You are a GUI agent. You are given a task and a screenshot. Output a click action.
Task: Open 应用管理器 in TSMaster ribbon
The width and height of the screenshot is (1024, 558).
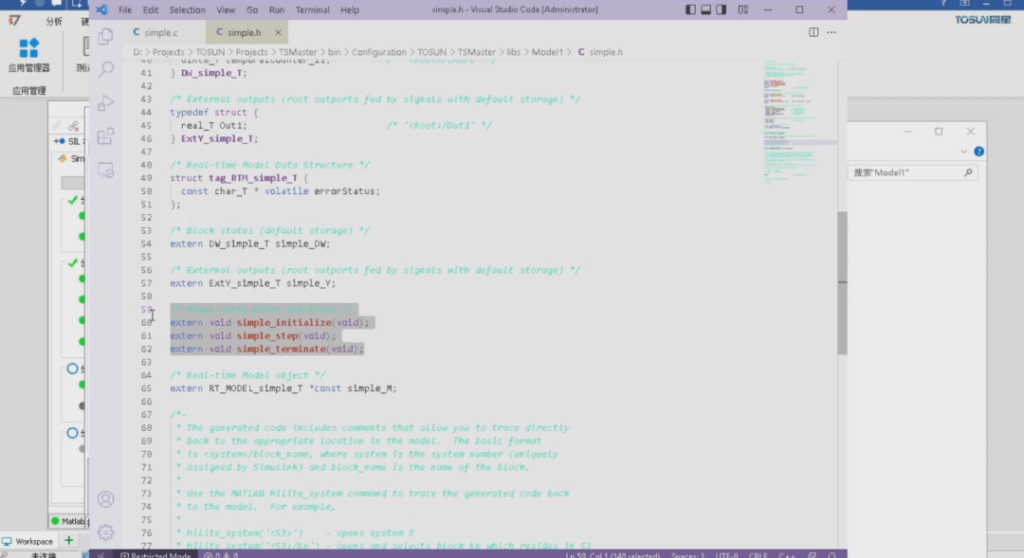click(x=29, y=56)
